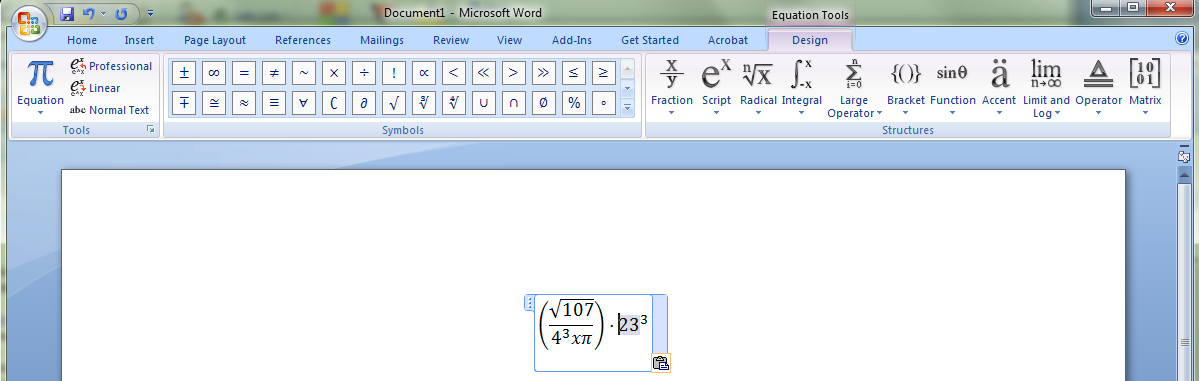Insert the cube root symbol
The width and height of the screenshot is (1199, 381).
pos(424,103)
